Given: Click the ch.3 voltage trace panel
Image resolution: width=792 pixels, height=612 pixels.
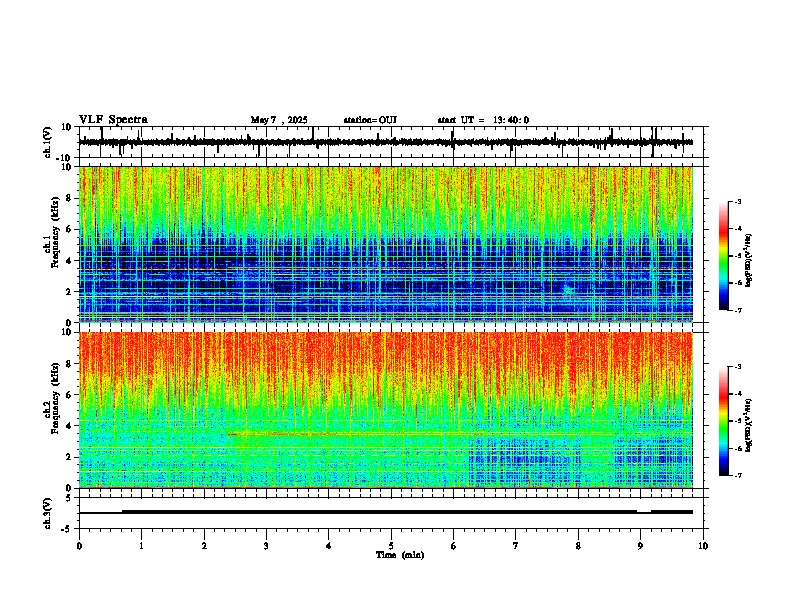Looking at the screenshot, I should tap(393, 513).
